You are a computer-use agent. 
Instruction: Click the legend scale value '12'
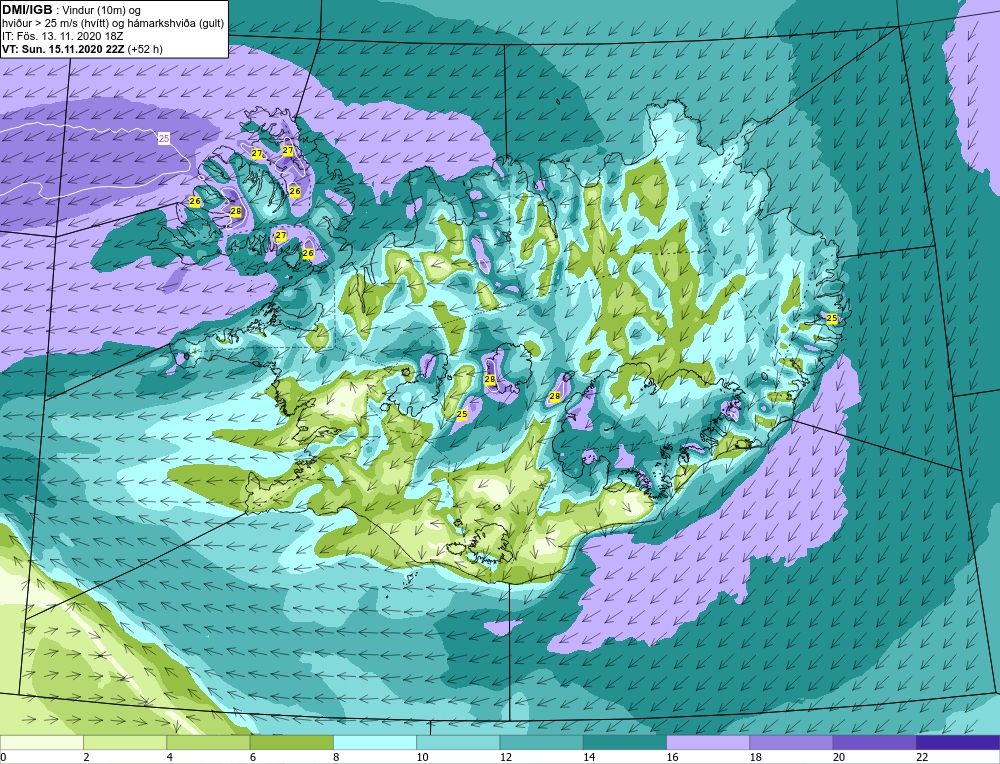[506, 757]
